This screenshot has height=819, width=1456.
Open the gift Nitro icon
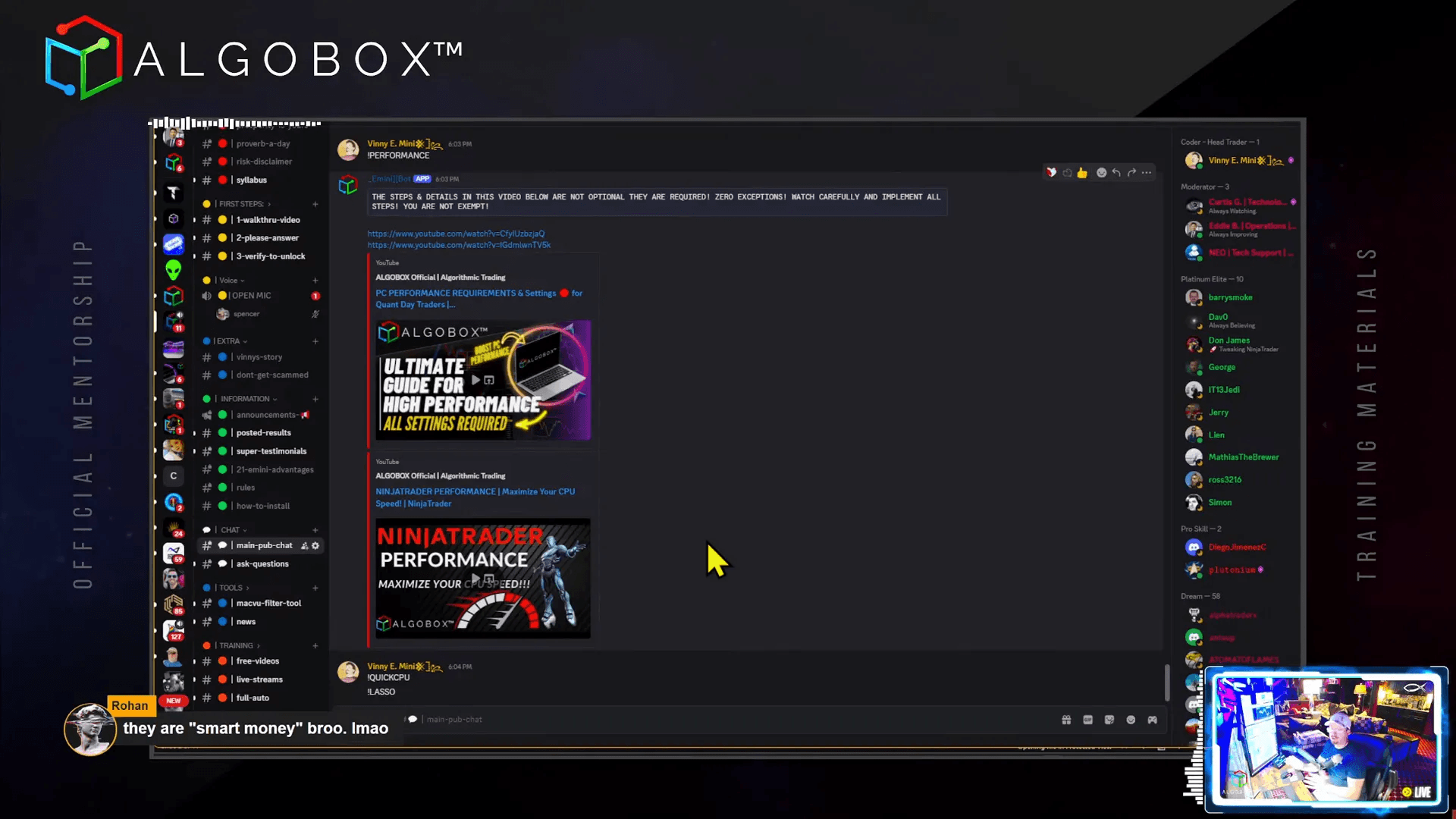click(1066, 720)
